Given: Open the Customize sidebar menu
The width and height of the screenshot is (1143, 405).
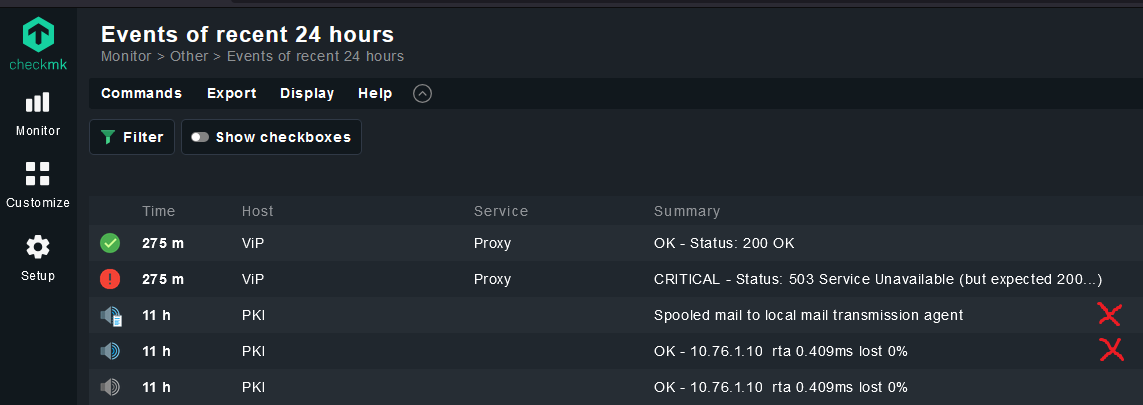Looking at the screenshot, I should coord(38,186).
